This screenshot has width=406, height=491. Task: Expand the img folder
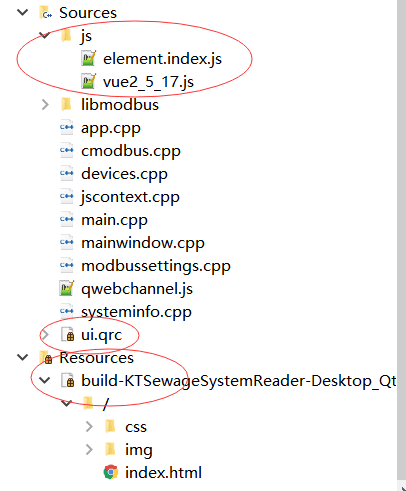[x=89, y=449]
